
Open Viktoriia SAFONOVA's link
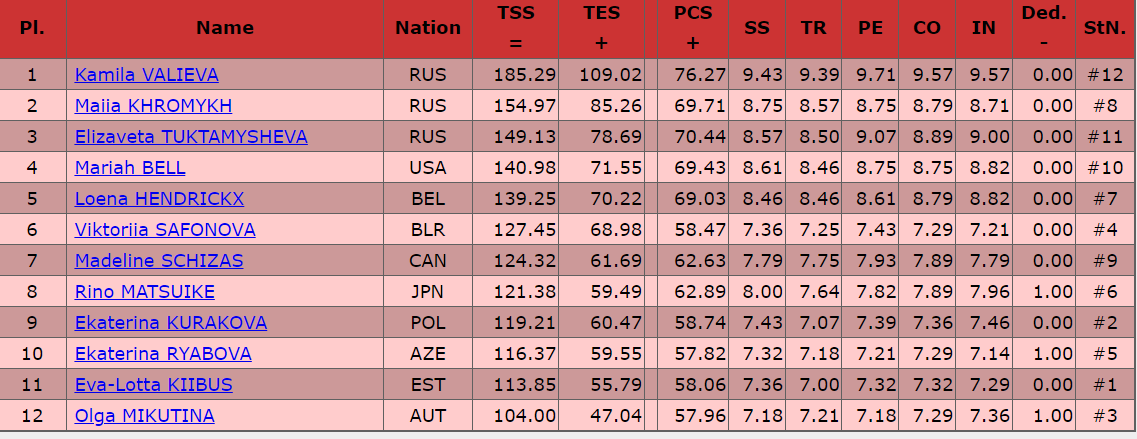[165, 230]
